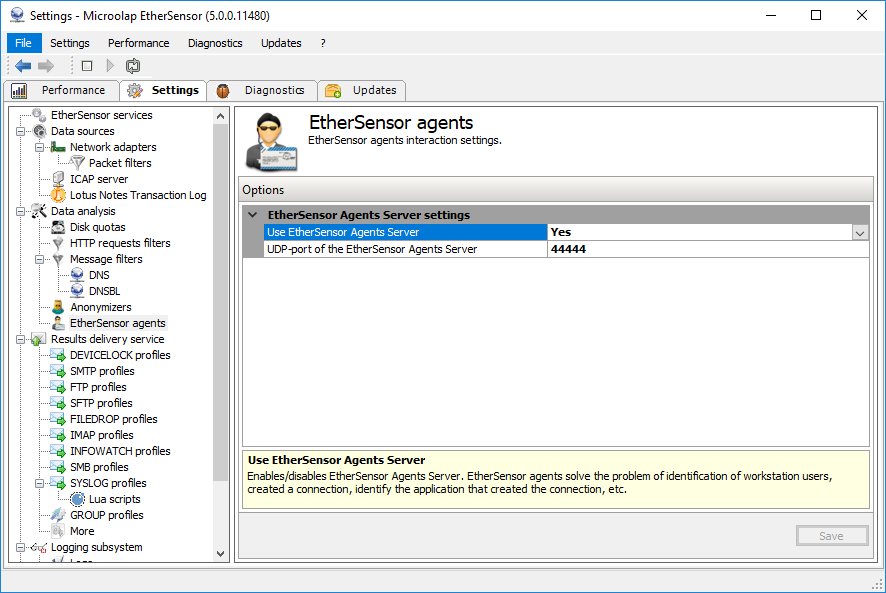Image resolution: width=886 pixels, height=593 pixels.
Task: Click the FTP profiles envelope icon
Action: [58, 387]
